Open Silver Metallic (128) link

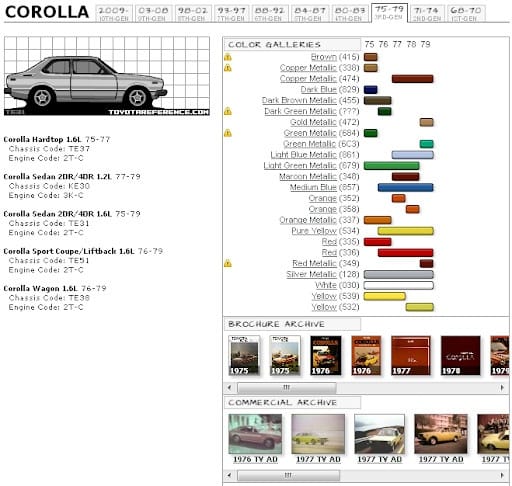click(311, 274)
